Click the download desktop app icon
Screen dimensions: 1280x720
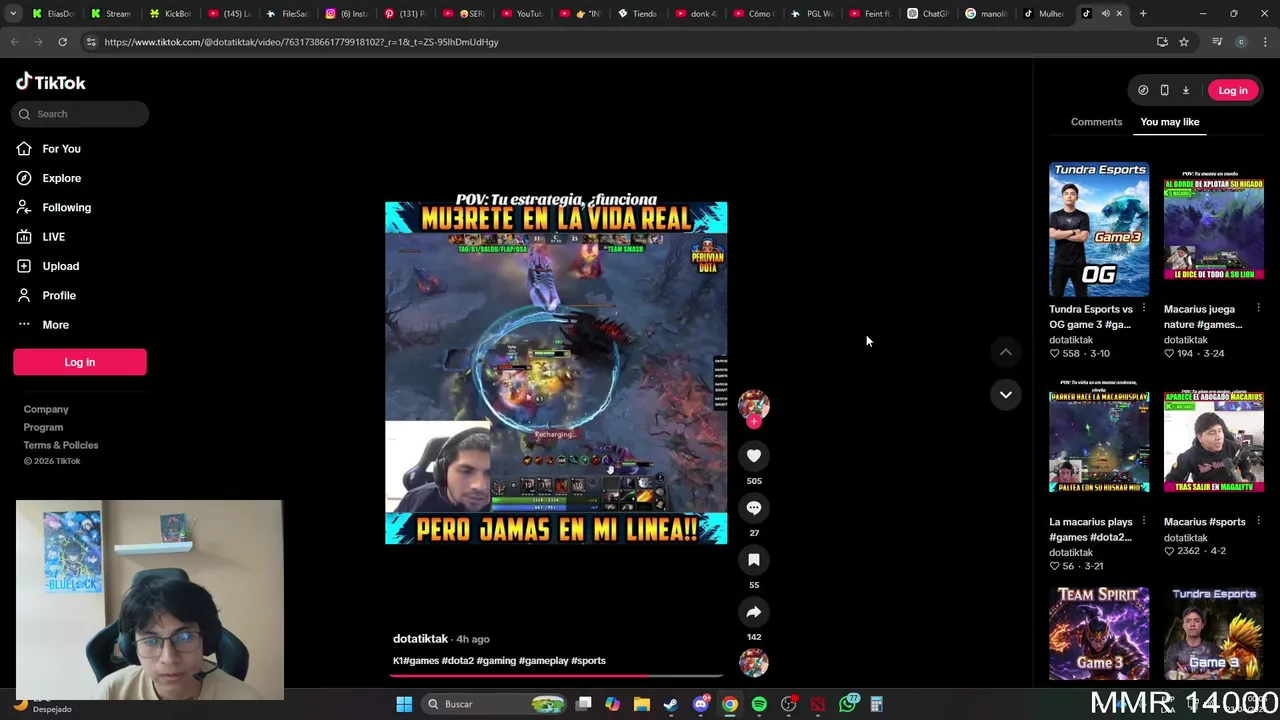[x=1186, y=90]
